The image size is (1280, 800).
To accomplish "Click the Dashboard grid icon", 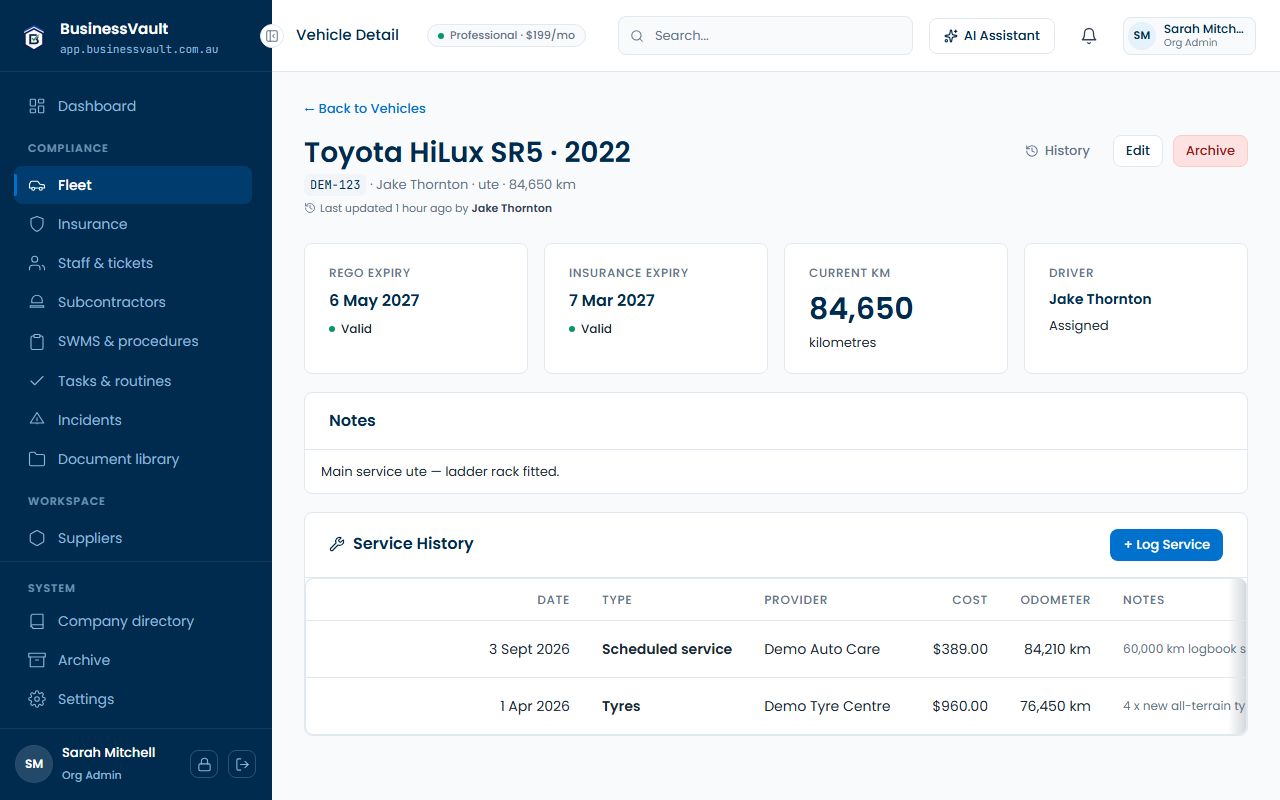I will tap(37, 106).
